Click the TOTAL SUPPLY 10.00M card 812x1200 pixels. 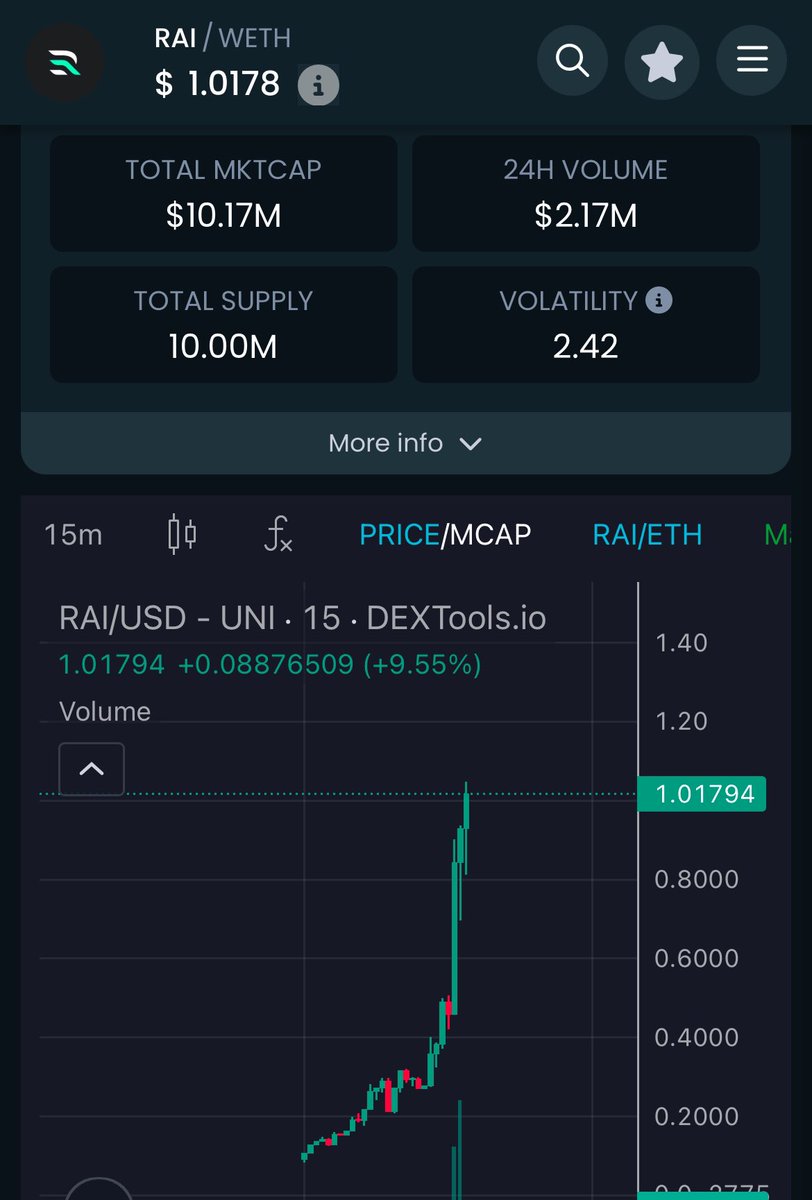click(224, 324)
